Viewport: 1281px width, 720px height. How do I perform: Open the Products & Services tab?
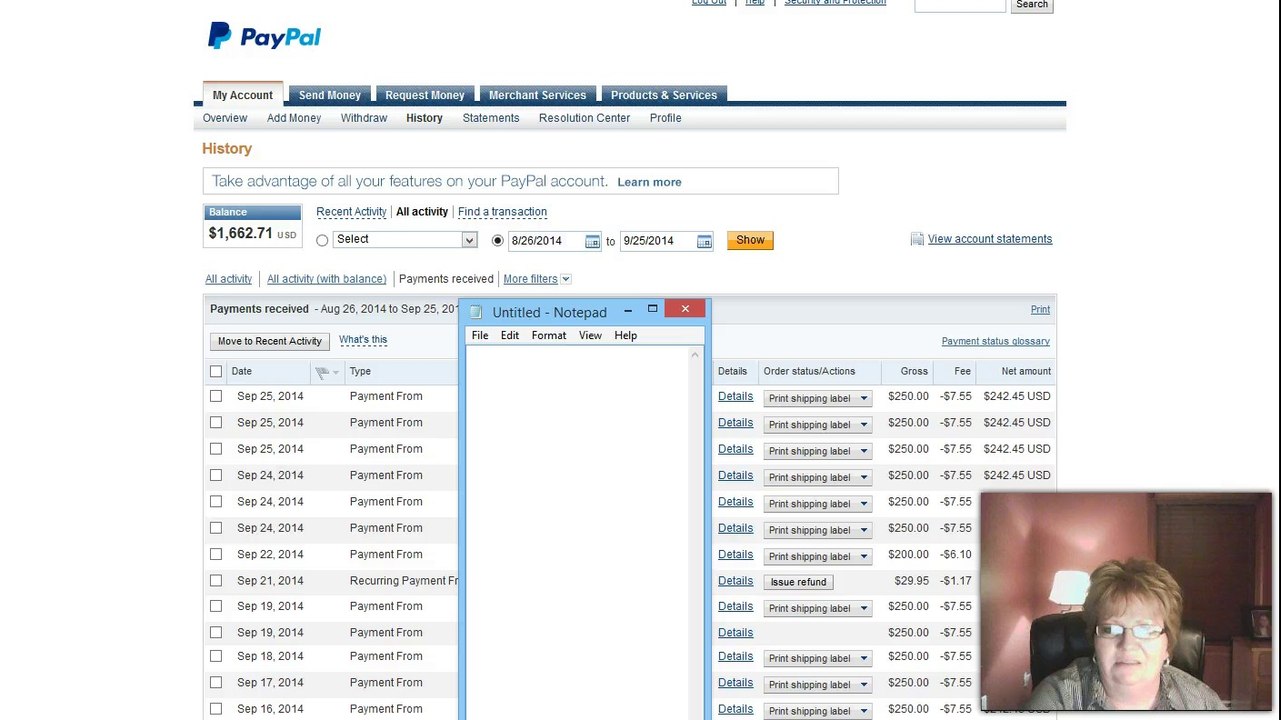coord(664,95)
